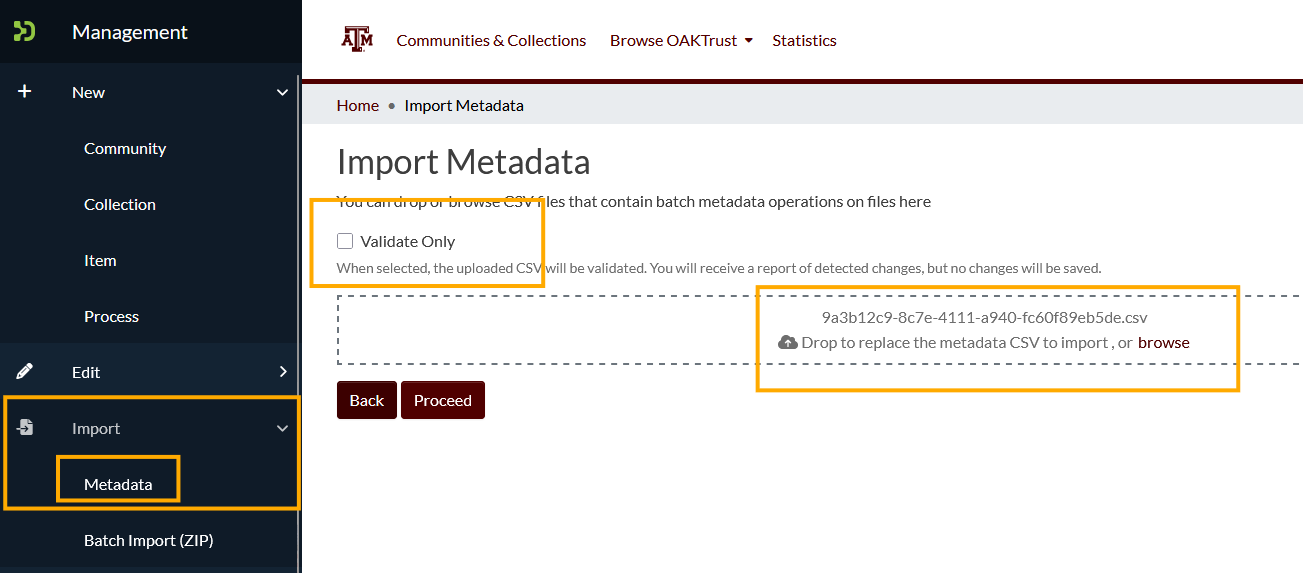
Task: Enable the Validate Only checkbox
Action: [x=345, y=241]
